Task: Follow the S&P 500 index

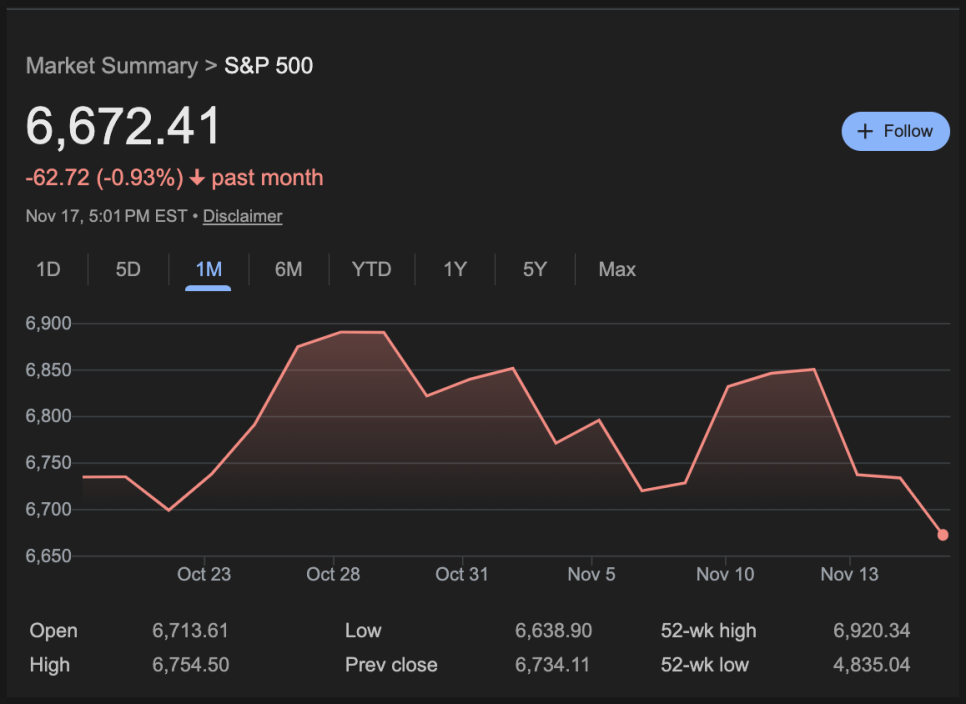Action: click(895, 131)
